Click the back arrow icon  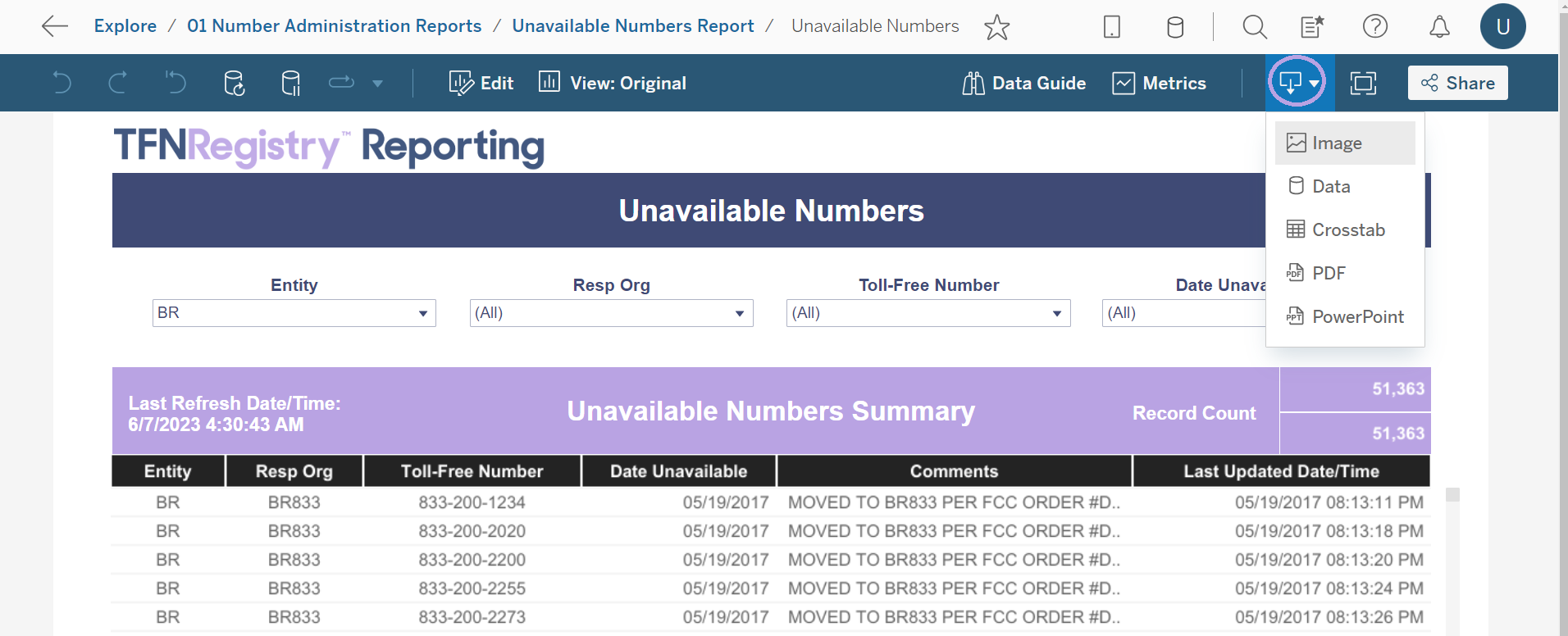point(55,26)
